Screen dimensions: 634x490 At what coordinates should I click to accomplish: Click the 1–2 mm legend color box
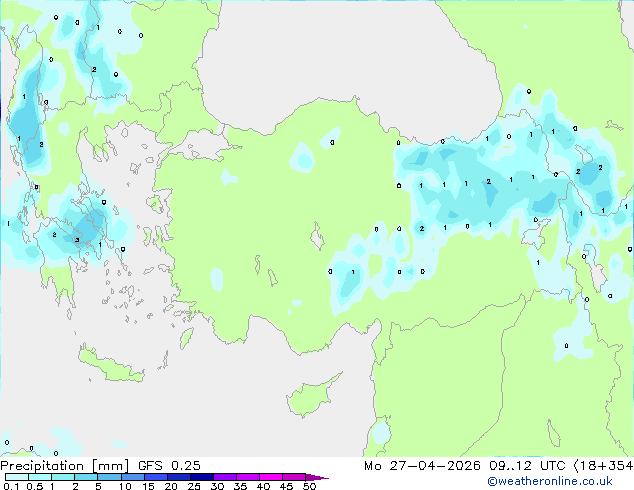point(63,477)
